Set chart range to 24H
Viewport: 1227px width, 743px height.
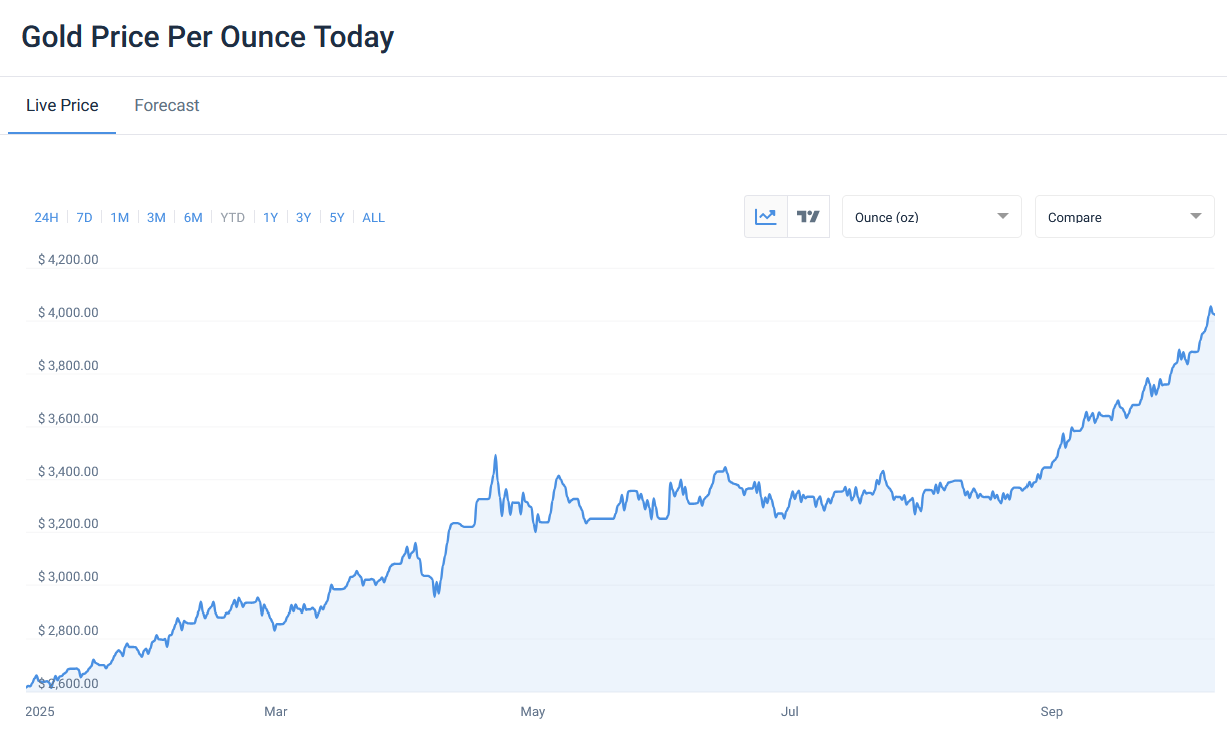pyautogui.click(x=46, y=218)
